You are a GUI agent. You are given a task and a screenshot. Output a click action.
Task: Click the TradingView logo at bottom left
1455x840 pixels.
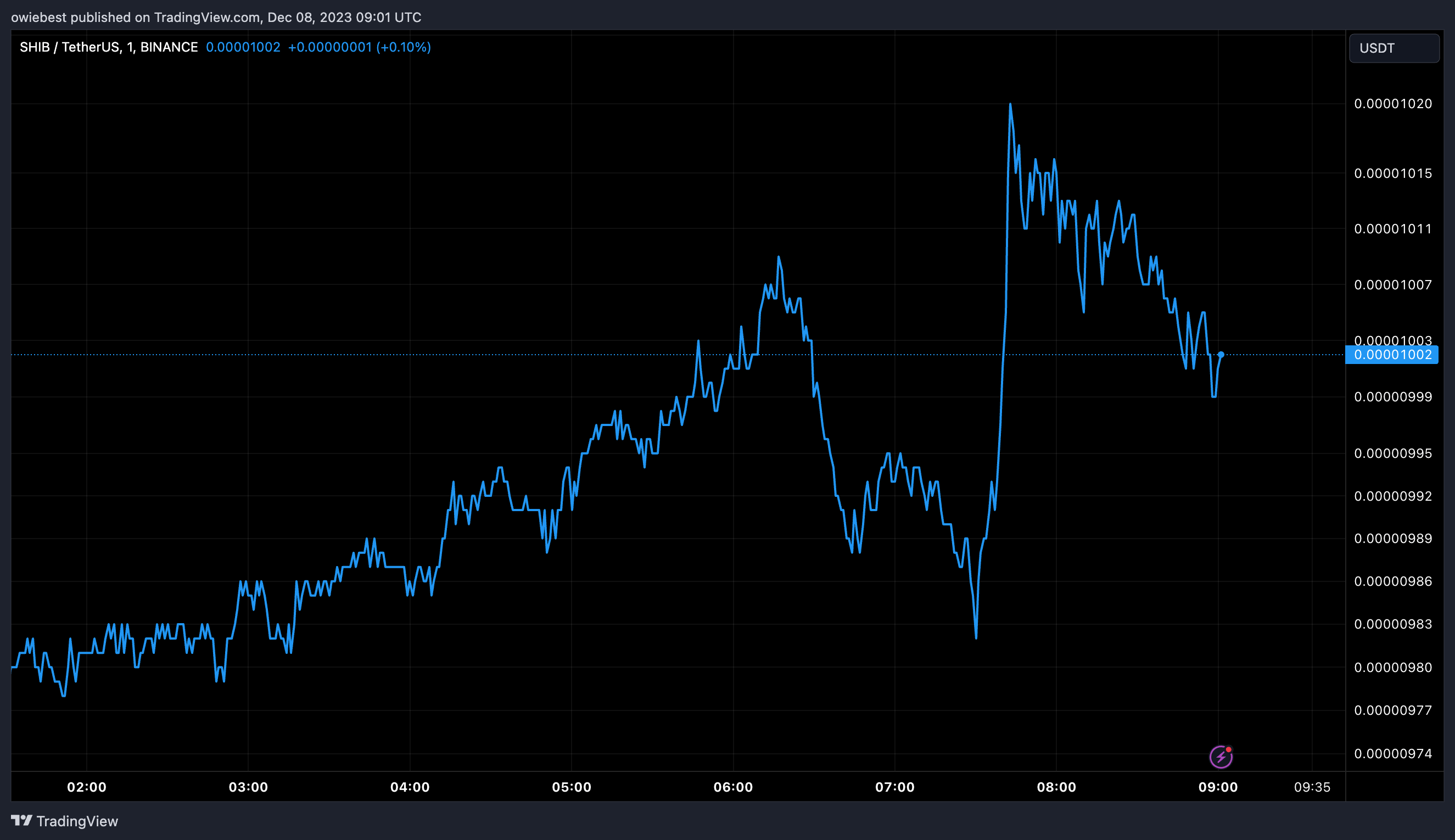point(65,821)
